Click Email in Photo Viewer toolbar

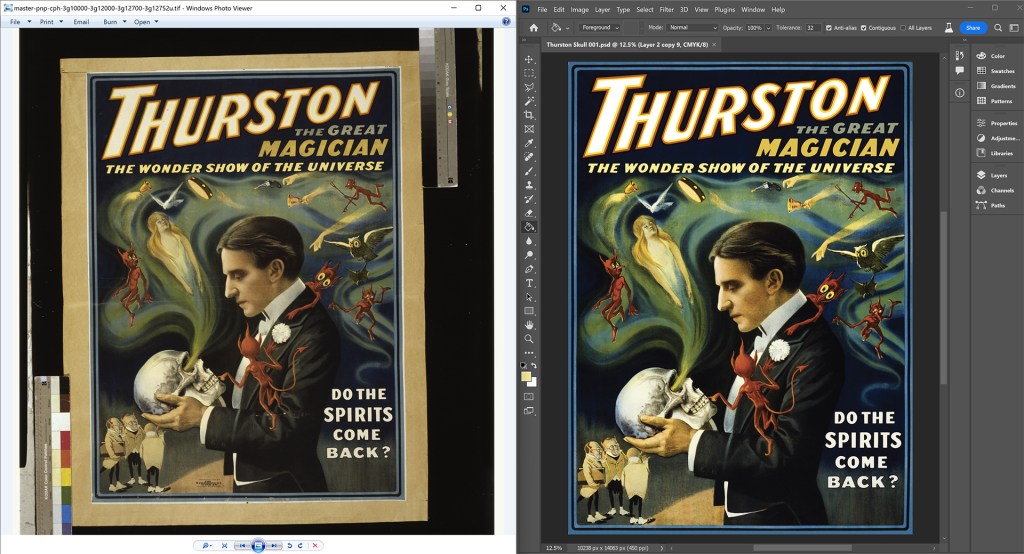tap(81, 21)
